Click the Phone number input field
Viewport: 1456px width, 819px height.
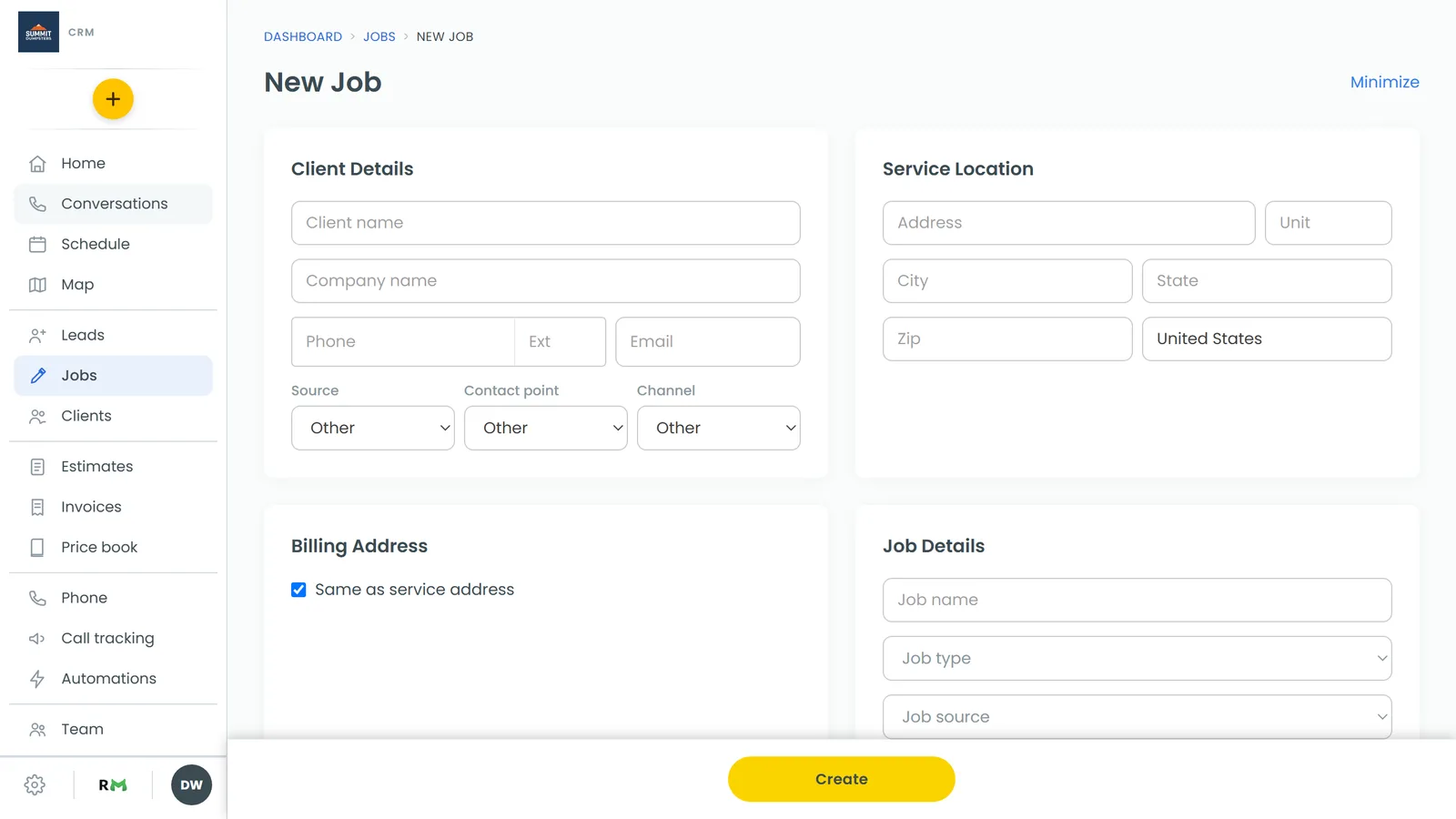pos(403,342)
